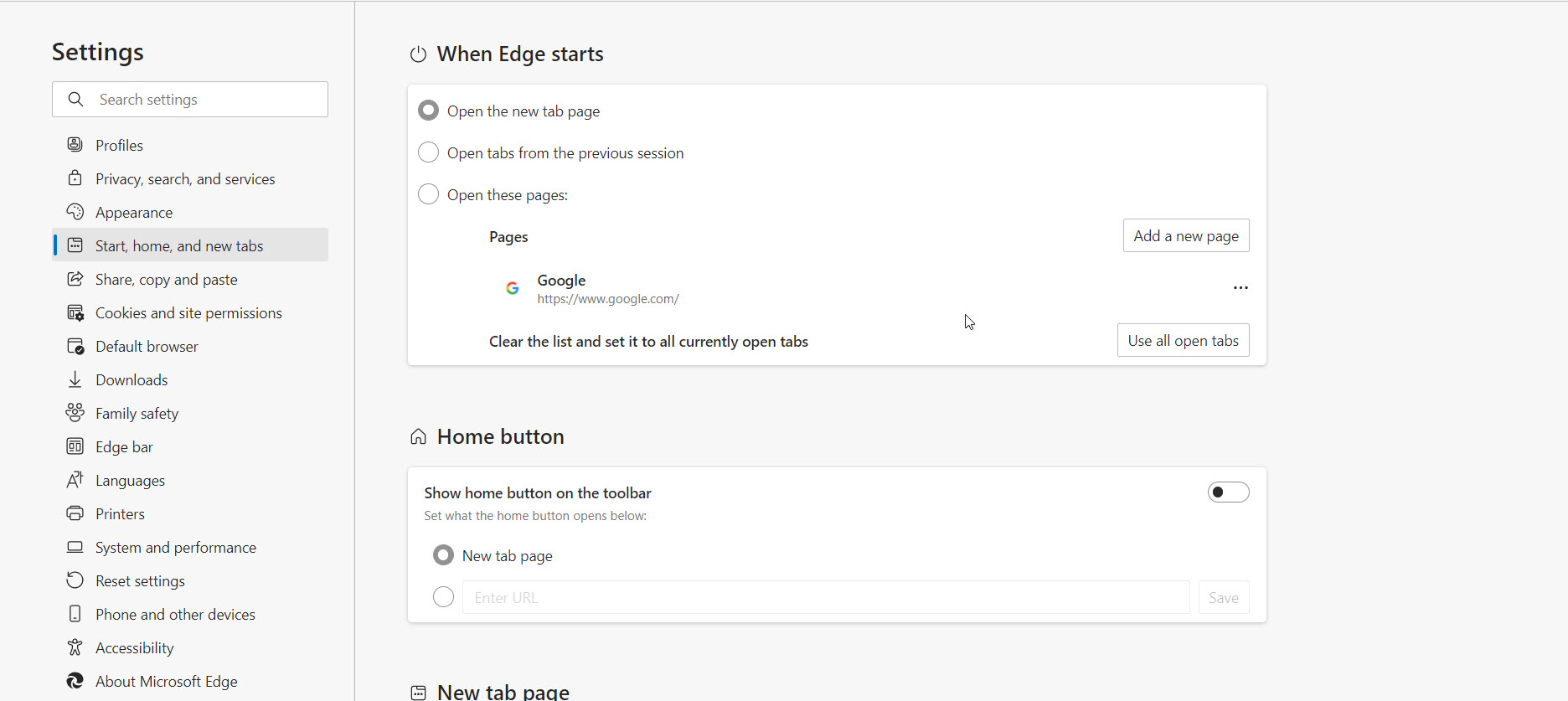Open the Google page more options menu

click(1240, 288)
